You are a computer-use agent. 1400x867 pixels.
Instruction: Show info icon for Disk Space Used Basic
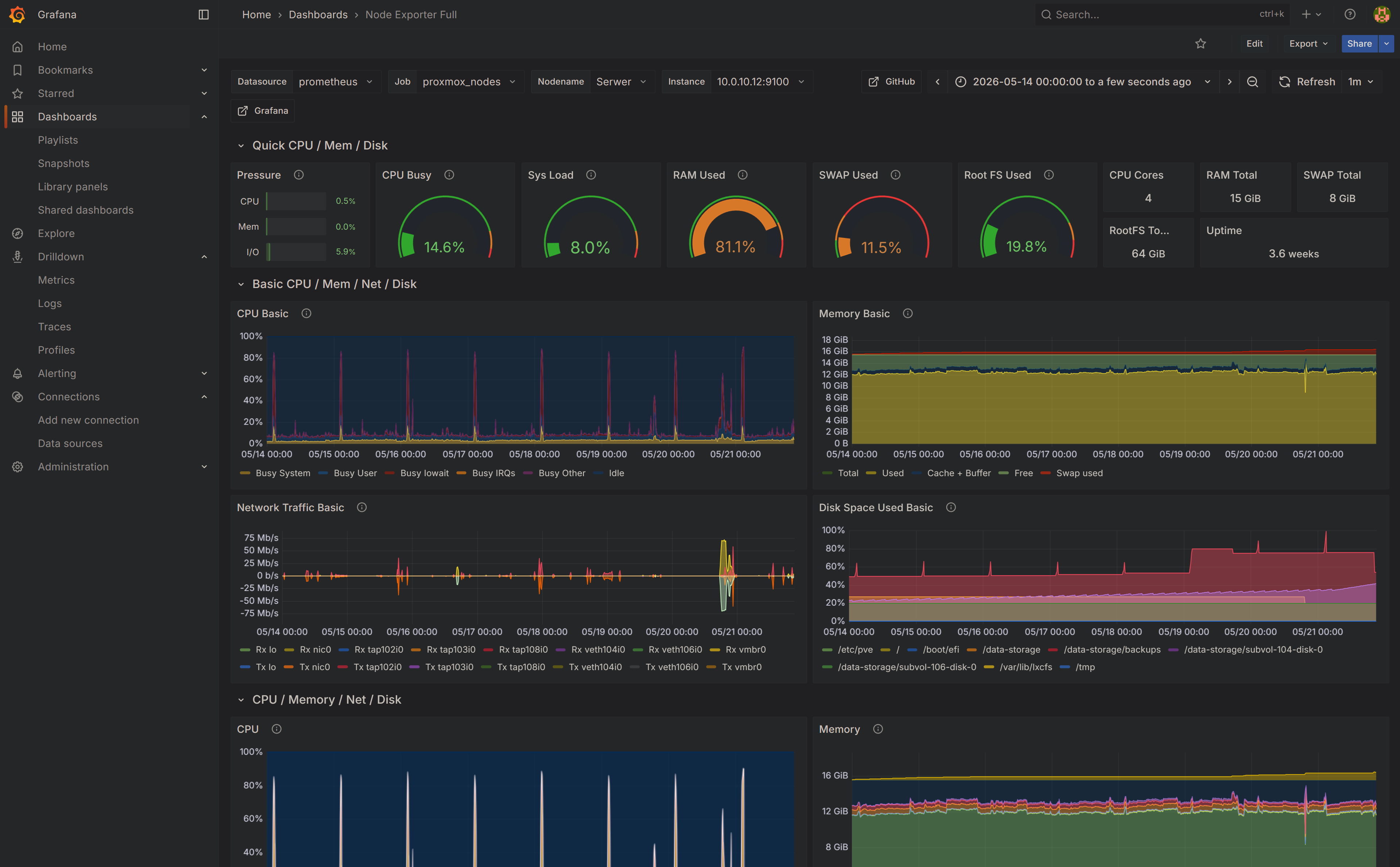pyautogui.click(x=951, y=508)
